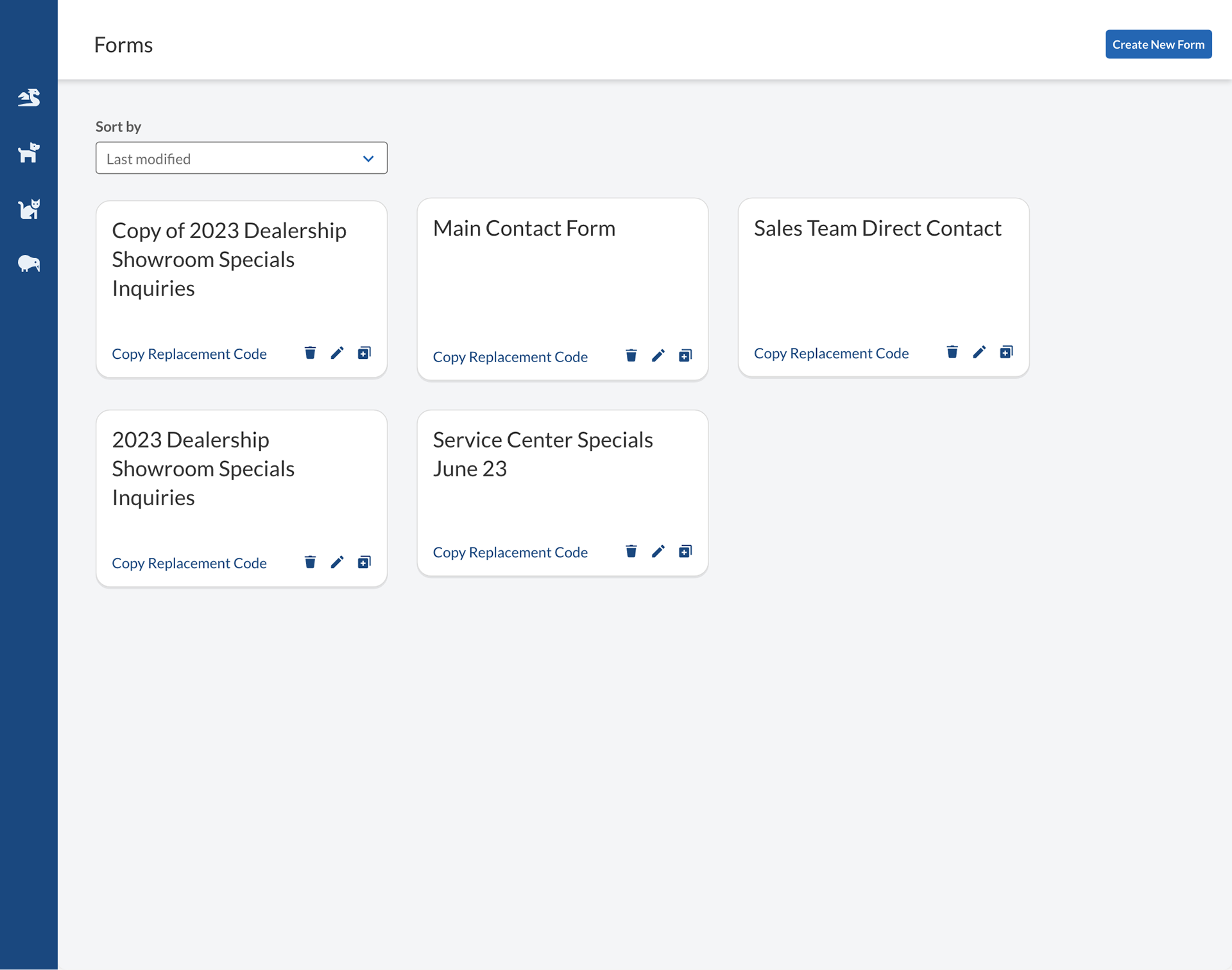The image size is (1232, 970).
Task: Click the cat icon in sidebar
Action: point(29,209)
